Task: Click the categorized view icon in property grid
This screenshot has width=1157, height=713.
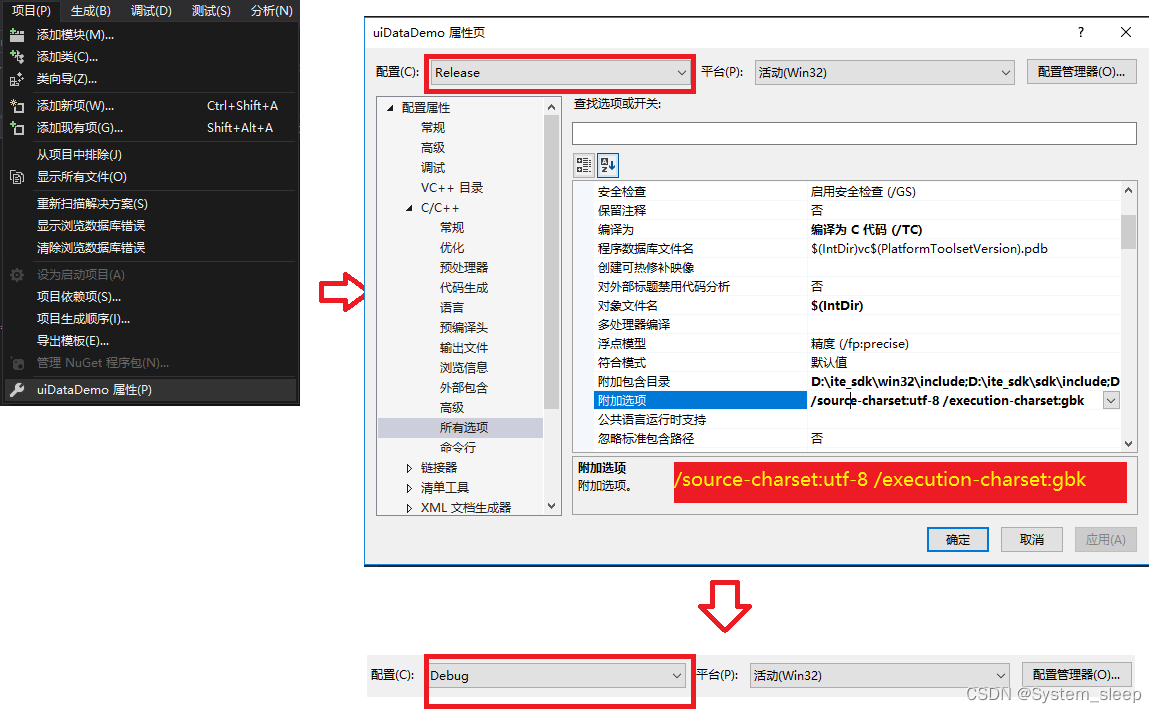Action: (584, 165)
